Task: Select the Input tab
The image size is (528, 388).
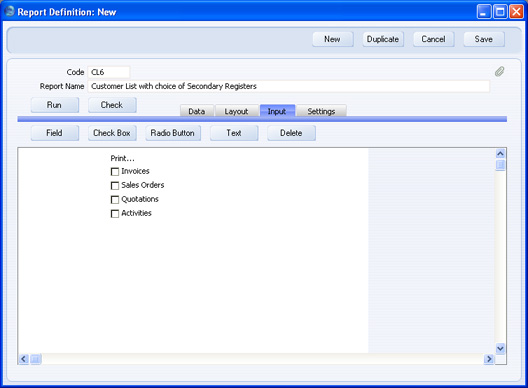Action: pos(277,110)
